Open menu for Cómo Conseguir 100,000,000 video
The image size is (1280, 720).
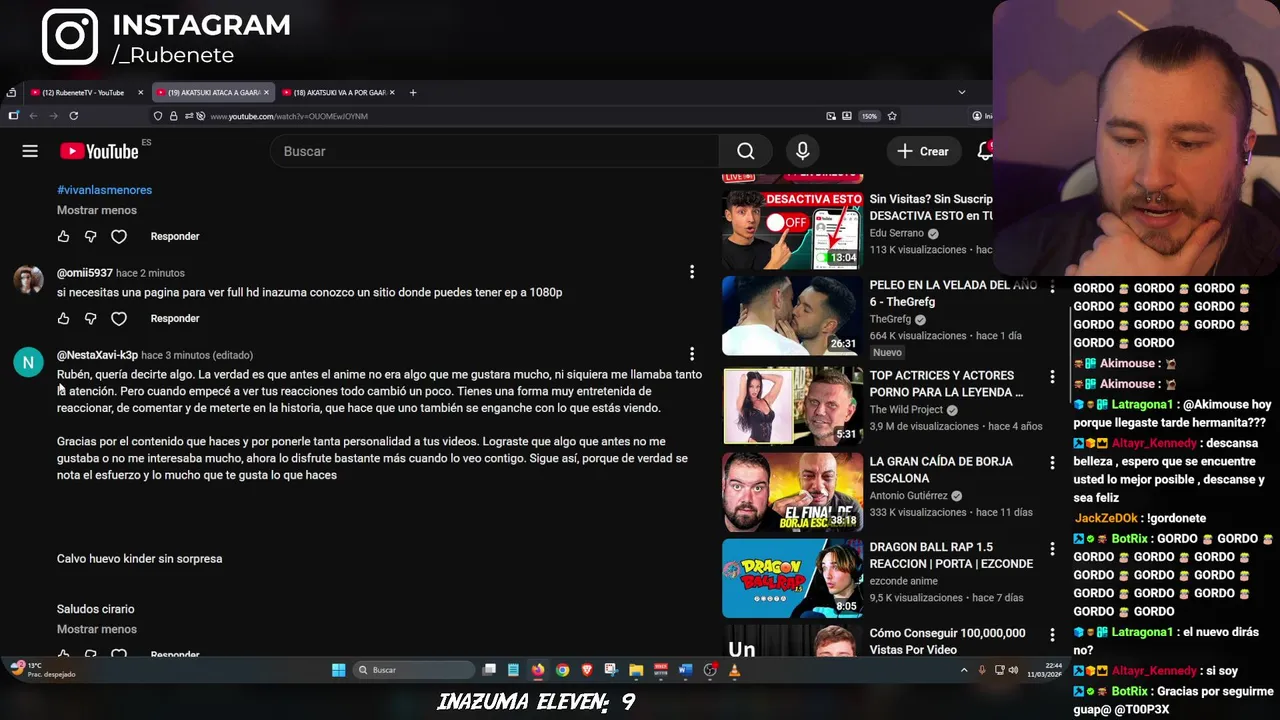tap(1052, 635)
